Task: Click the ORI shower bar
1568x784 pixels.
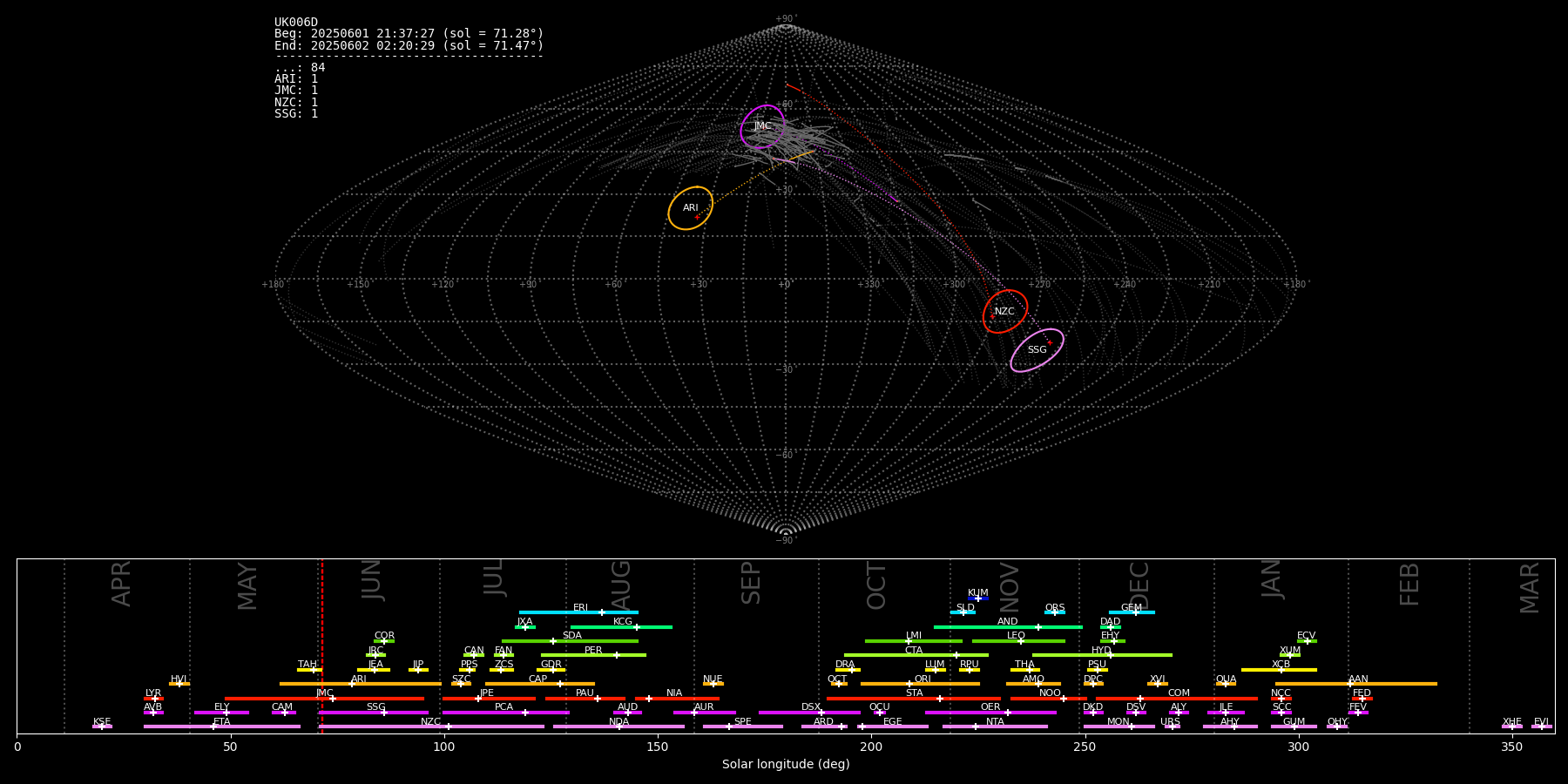Action: click(920, 684)
